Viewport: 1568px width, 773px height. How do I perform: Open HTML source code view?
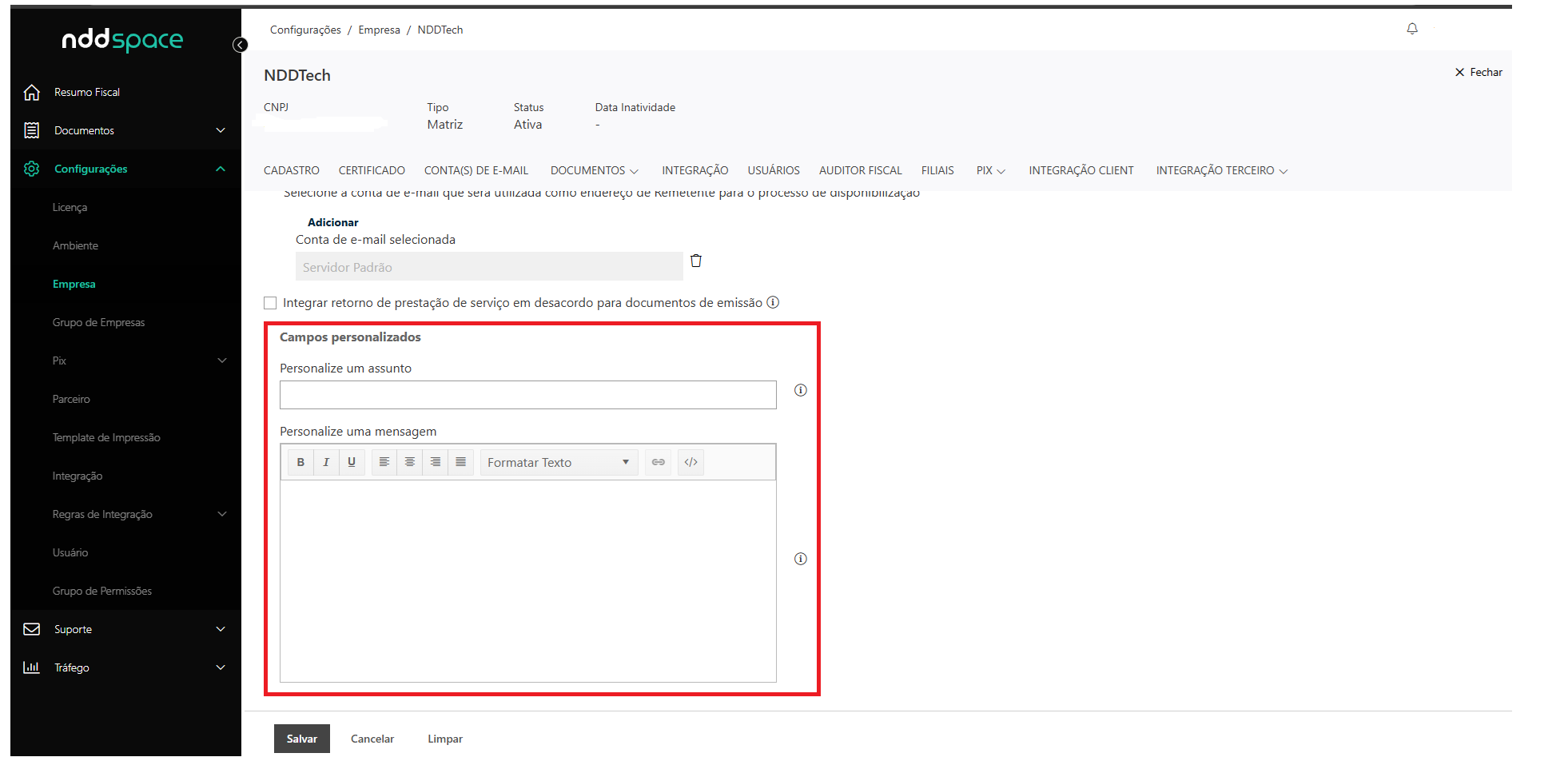[x=691, y=462]
